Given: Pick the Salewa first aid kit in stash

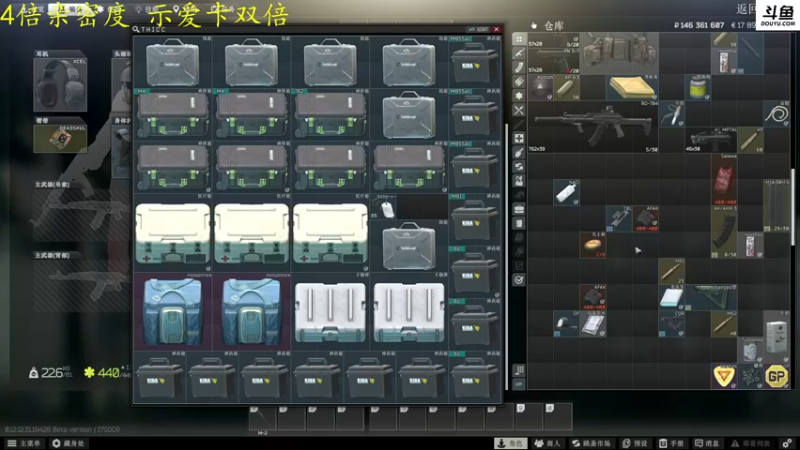Looking at the screenshot, I should (724, 179).
